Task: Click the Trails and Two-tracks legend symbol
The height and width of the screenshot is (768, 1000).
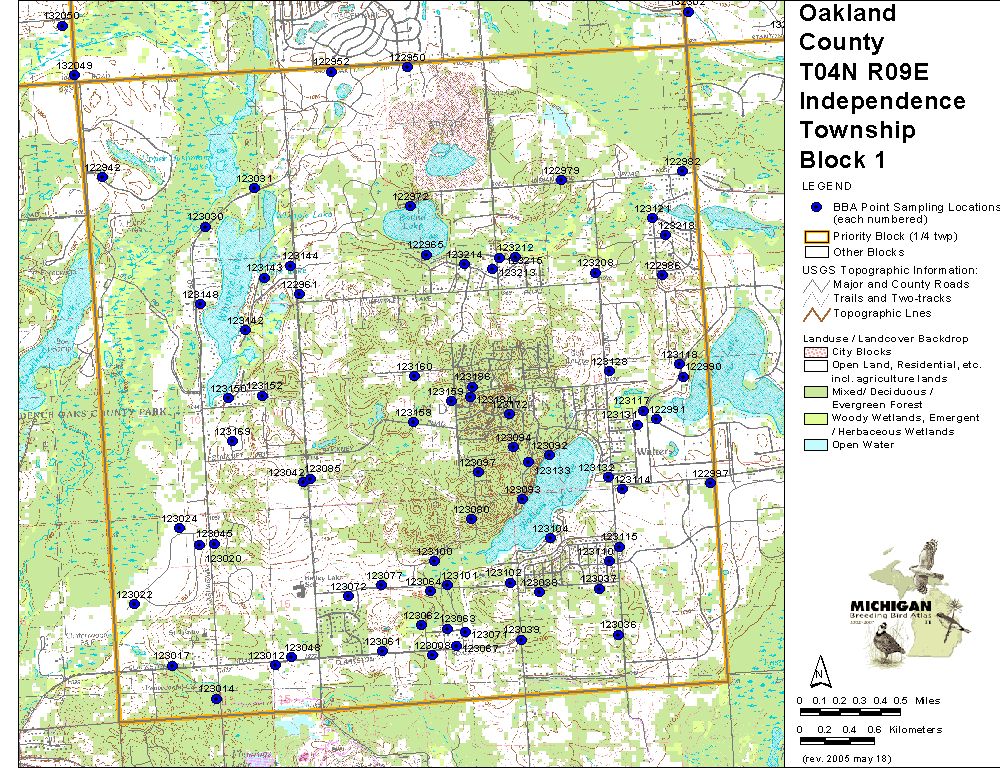Action: click(x=817, y=299)
